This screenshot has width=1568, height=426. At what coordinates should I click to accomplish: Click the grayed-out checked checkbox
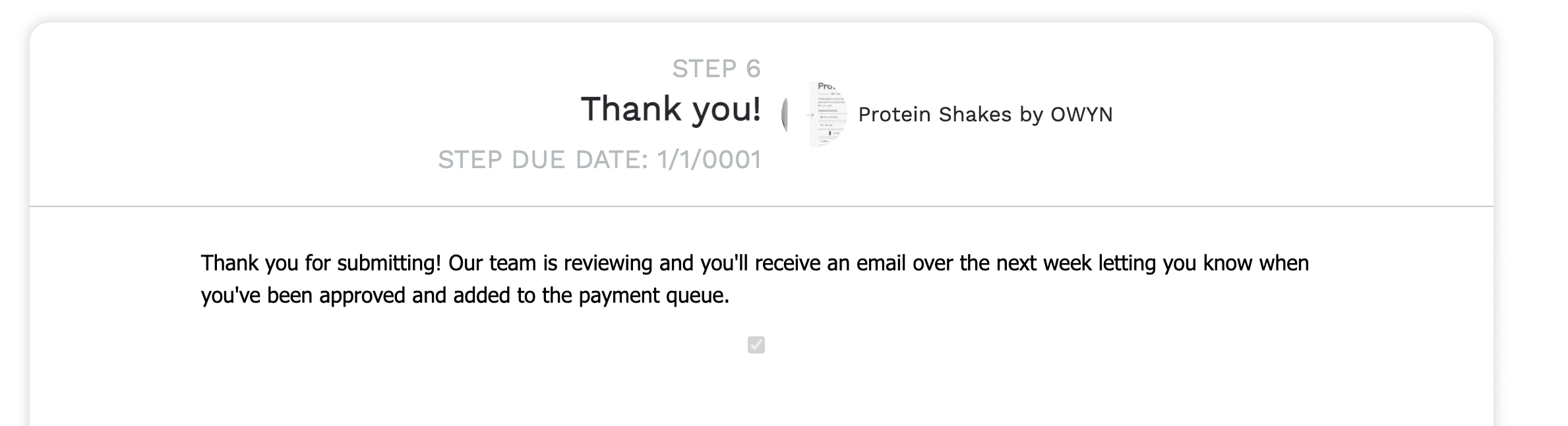[756, 345]
